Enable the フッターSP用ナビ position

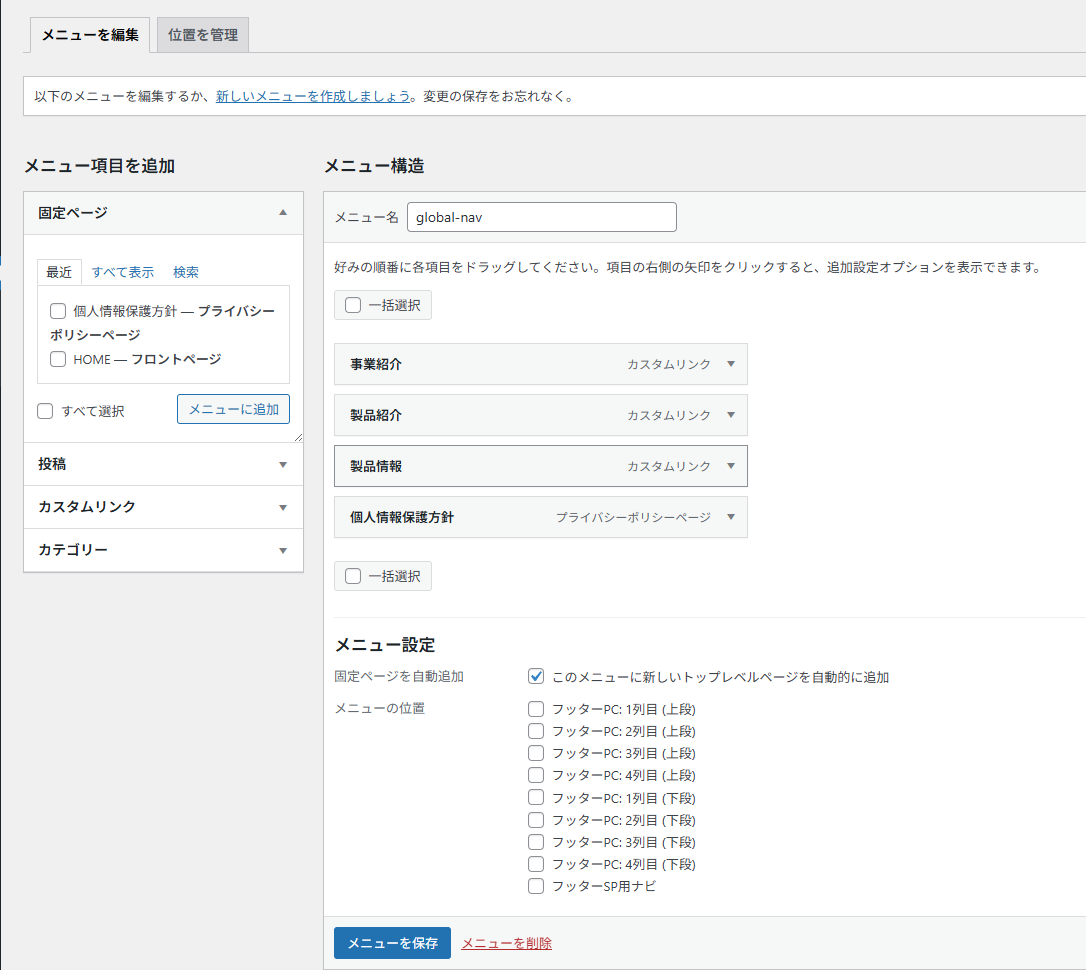coord(536,885)
